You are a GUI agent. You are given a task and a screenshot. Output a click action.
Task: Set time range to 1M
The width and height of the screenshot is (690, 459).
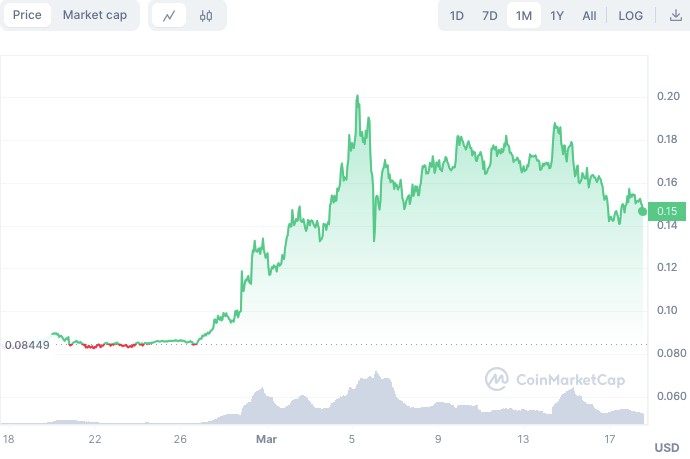pyautogui.click(x=524, y=16)
